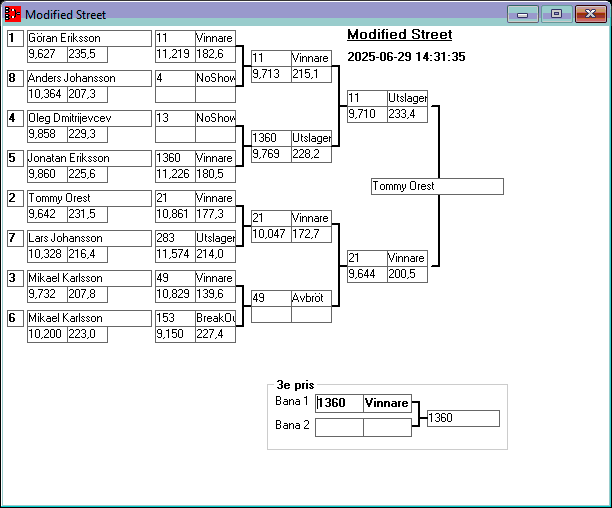612x508 pixels.
Task: Click seed number 8 box
Action: coord(15,78)
